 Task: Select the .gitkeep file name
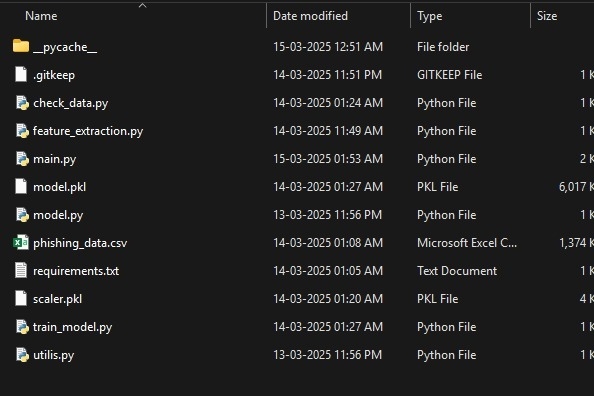[x=54, y=75]
